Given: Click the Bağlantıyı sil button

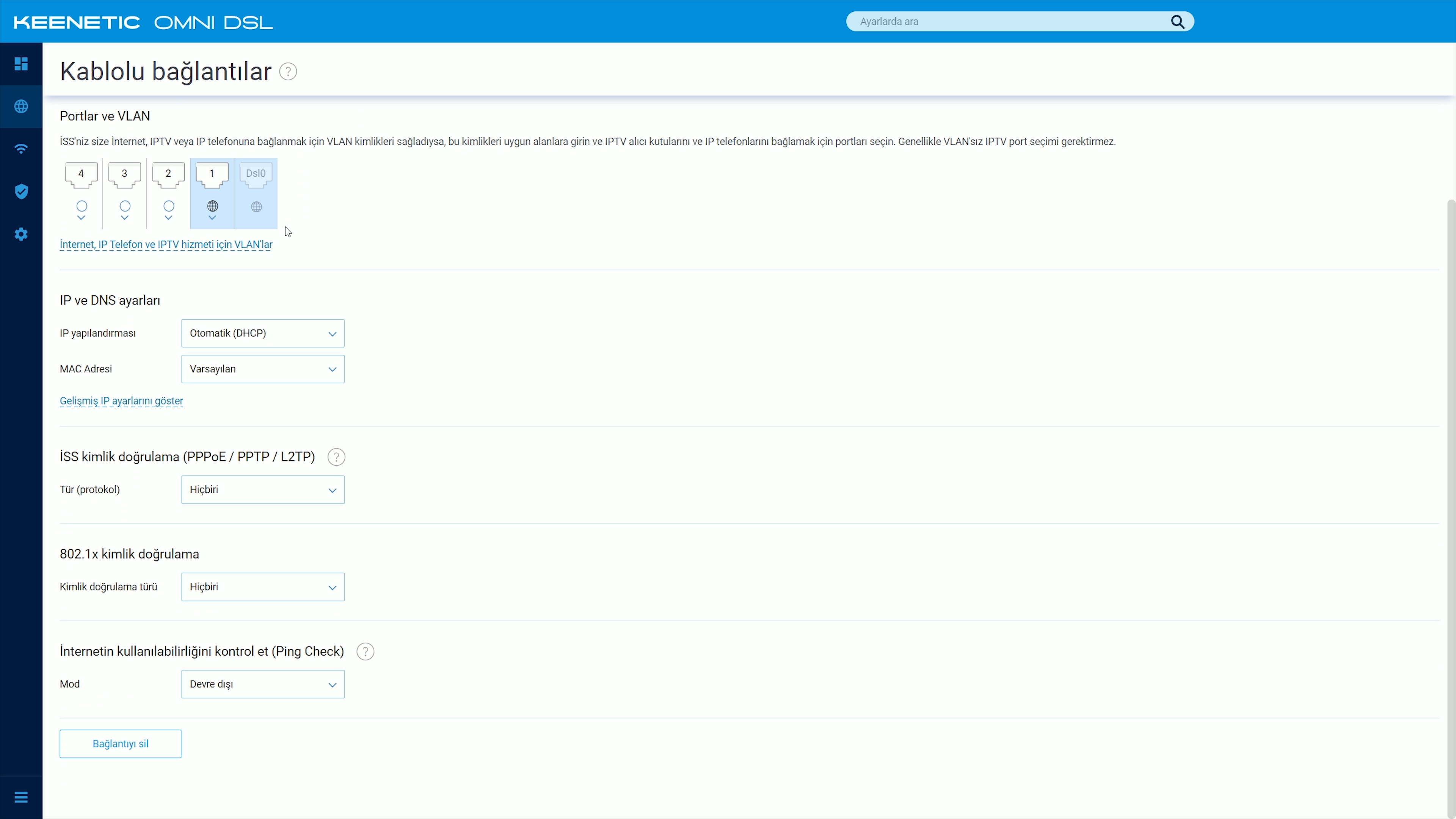Looking at the screenshot, I should [x=121, y=744].
